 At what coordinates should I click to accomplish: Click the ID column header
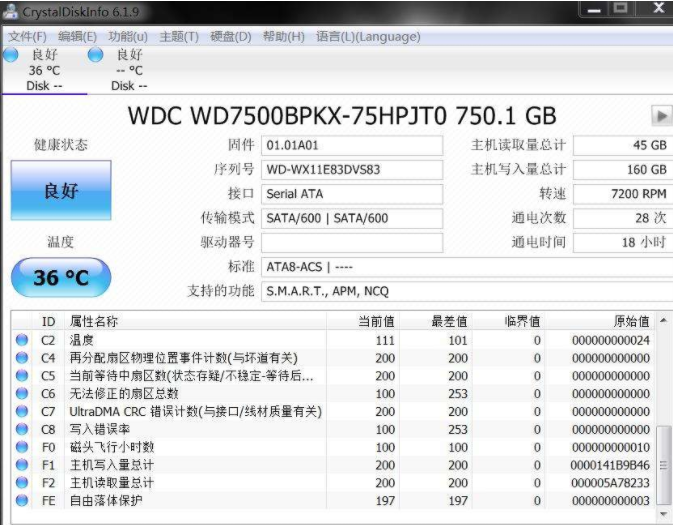(48, 321)
